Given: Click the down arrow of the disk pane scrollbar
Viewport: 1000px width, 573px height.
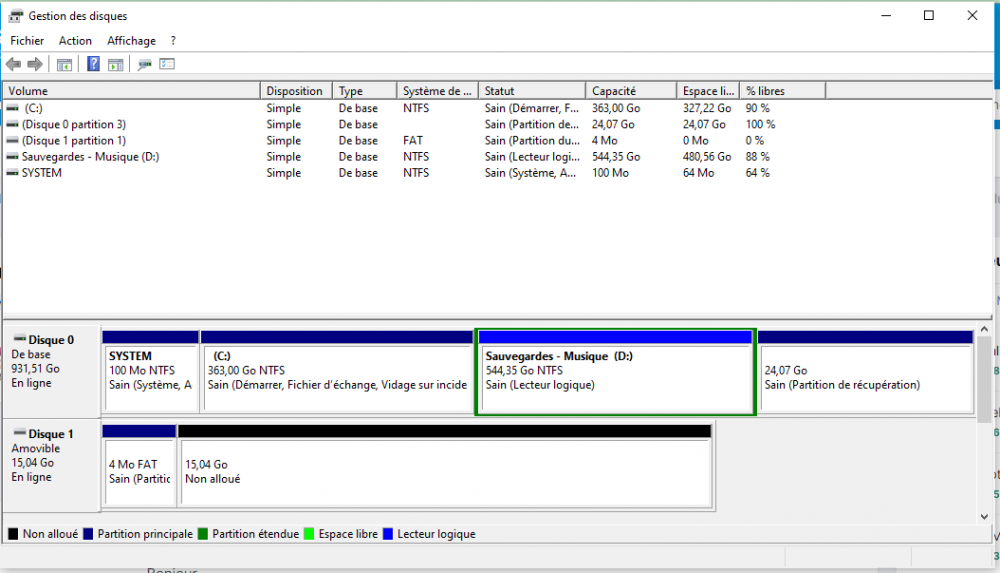Looking at the screenshot, I should [x=982, y=516].
